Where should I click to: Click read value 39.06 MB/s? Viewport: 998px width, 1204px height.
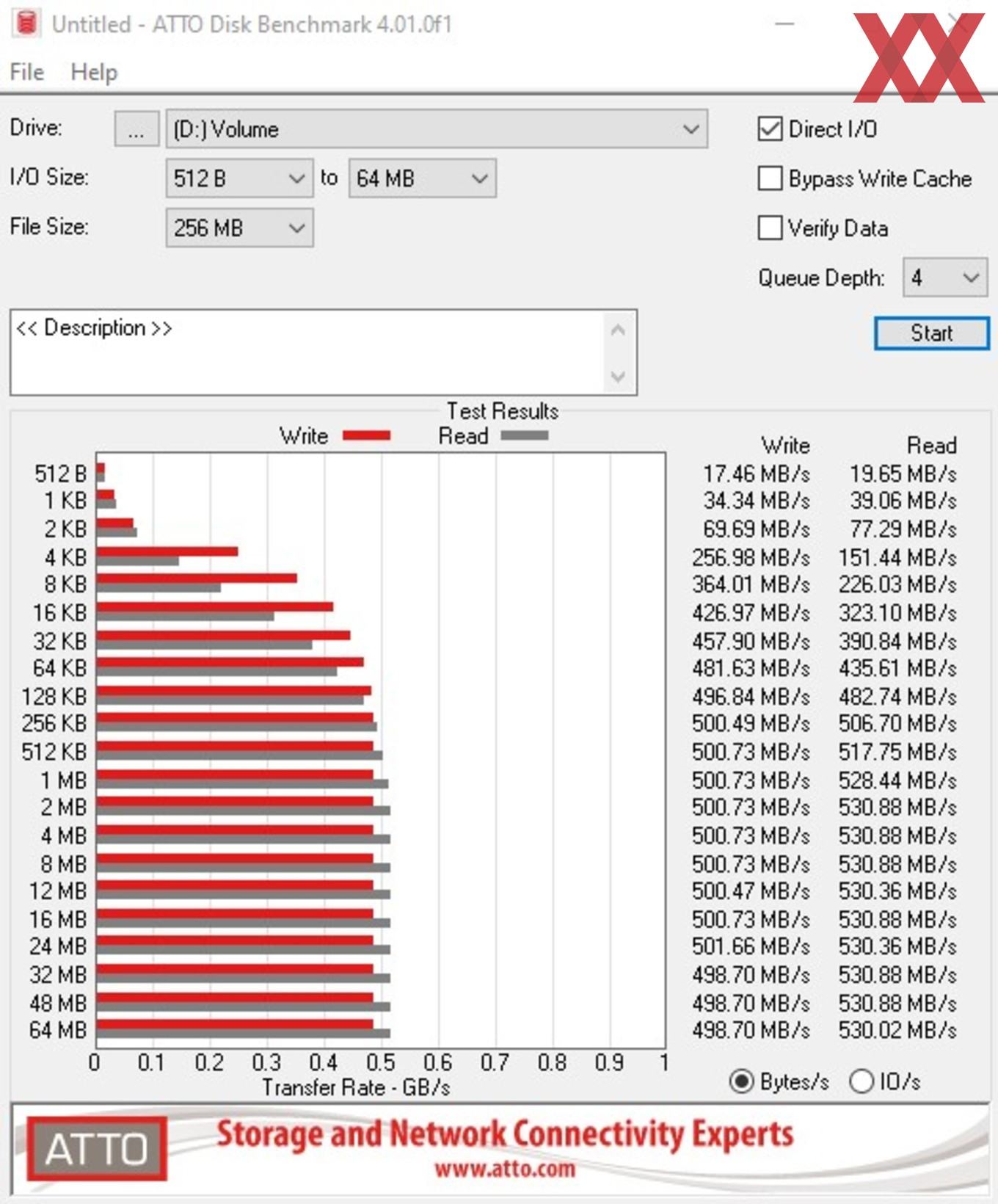903,501
